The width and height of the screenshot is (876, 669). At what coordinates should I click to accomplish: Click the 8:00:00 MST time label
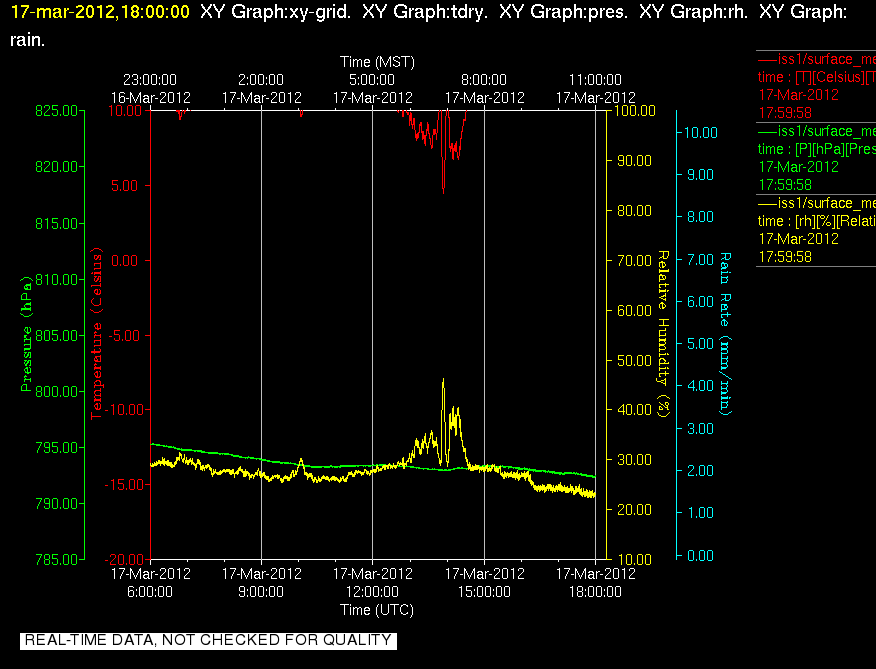[x=484, y=80]
